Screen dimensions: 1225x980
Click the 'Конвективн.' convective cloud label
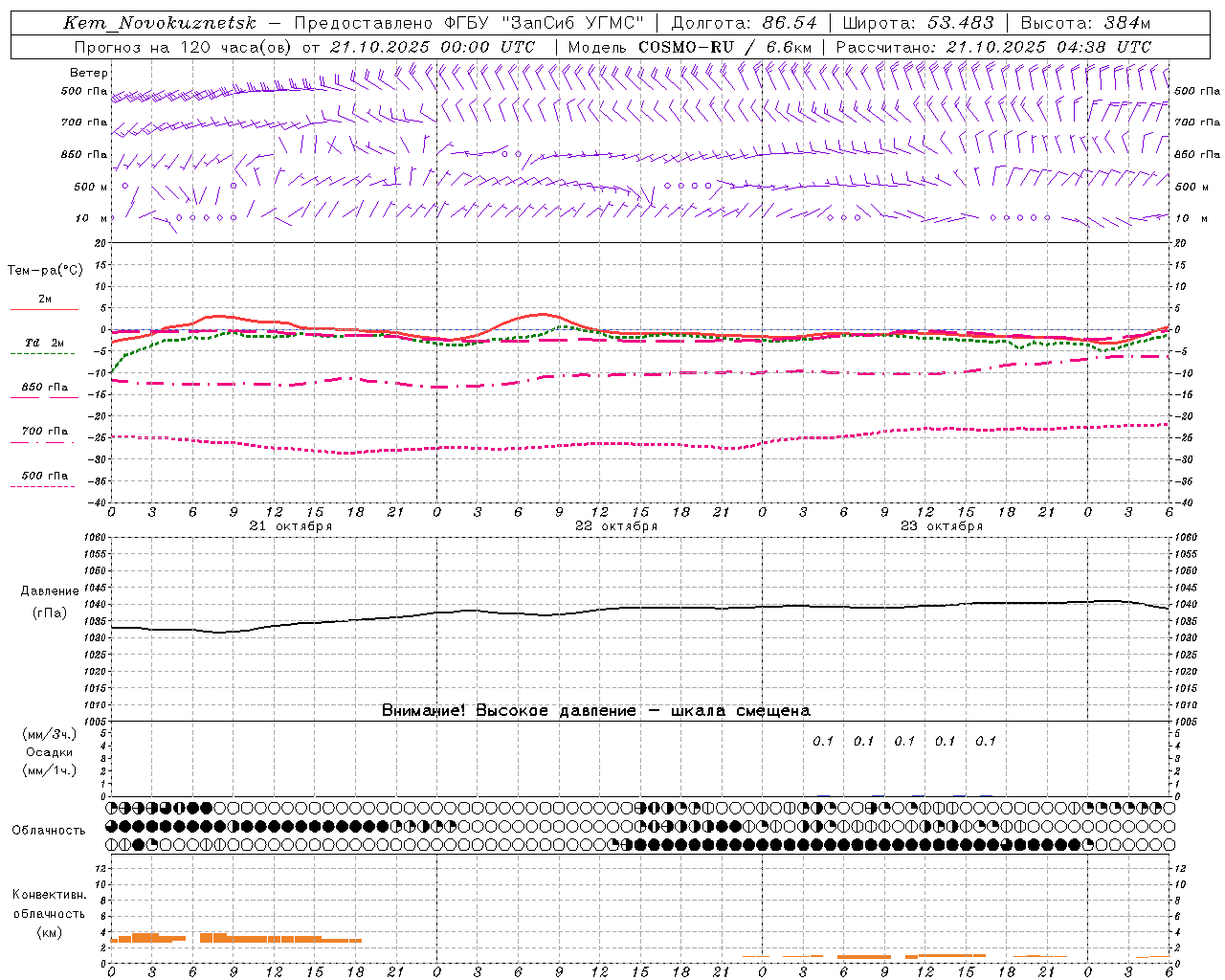click(x=49, y=895)
